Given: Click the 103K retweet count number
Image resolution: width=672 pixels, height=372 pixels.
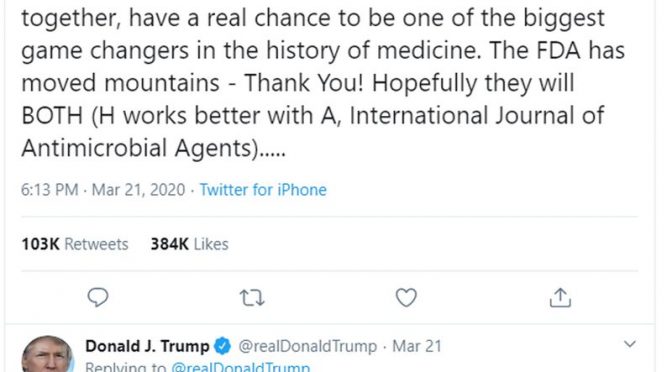Looking at the screenshot, I should click(x=40, y=244).
